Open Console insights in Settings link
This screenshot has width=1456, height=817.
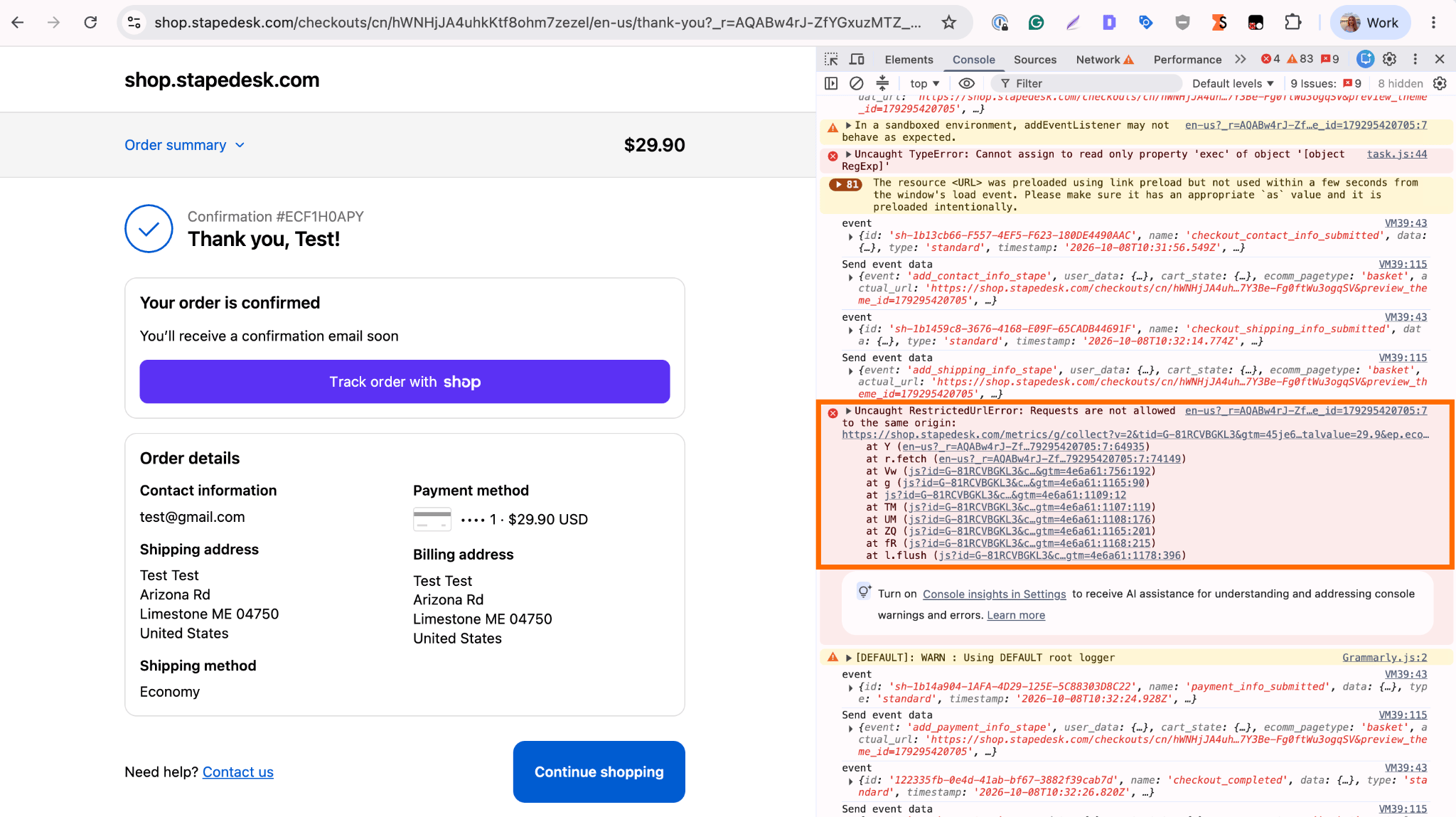(994, 594)
